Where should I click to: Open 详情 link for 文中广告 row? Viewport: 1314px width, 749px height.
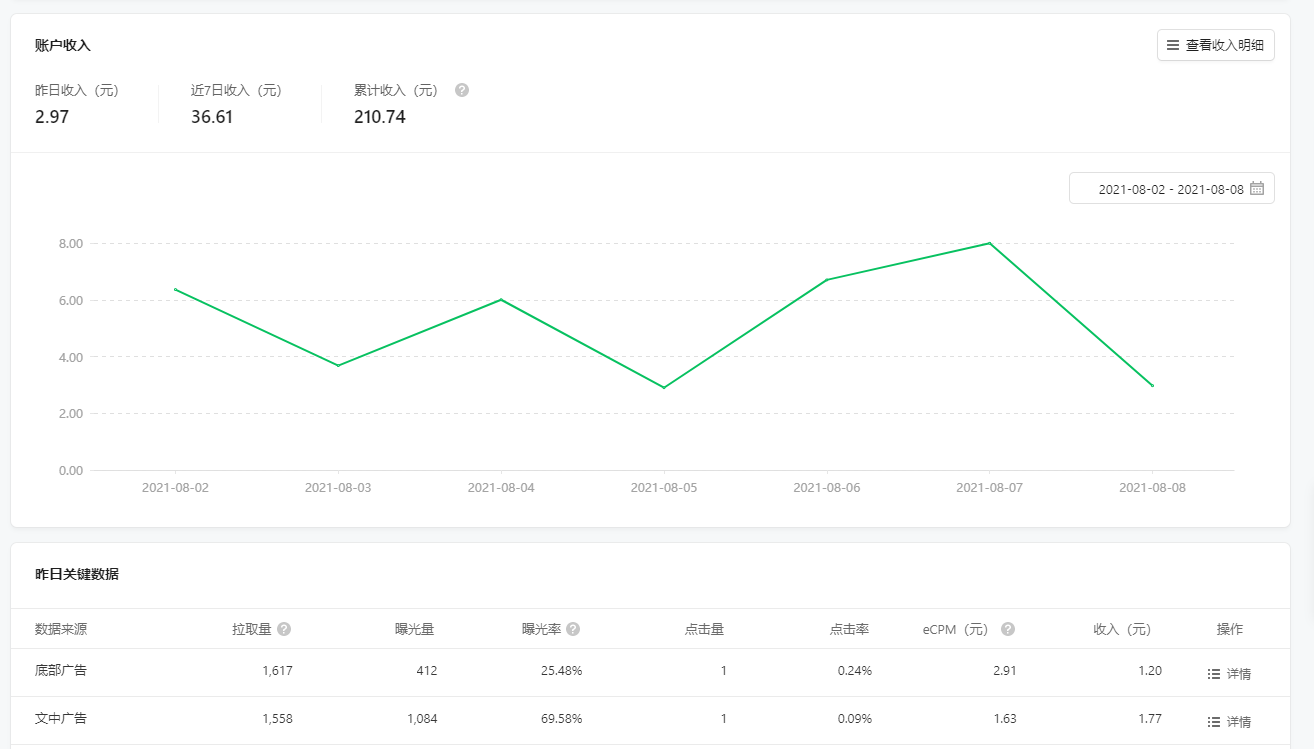1238,722
